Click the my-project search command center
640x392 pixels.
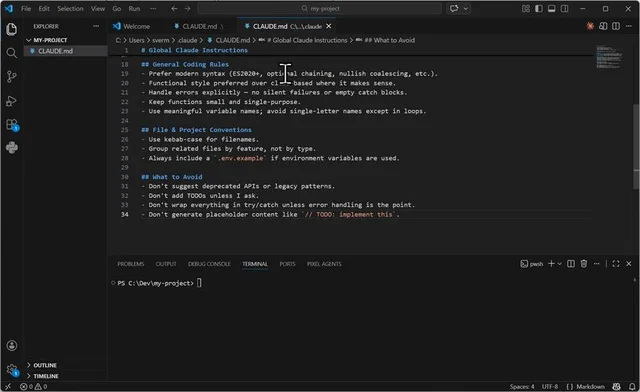click(x=320, y=9)
